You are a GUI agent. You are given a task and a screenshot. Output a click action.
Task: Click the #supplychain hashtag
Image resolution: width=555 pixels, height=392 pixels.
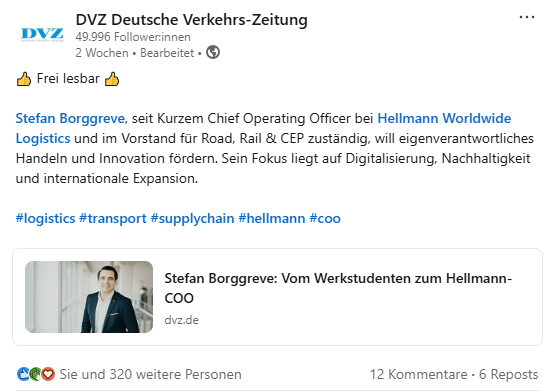click(x=192, y=218)
